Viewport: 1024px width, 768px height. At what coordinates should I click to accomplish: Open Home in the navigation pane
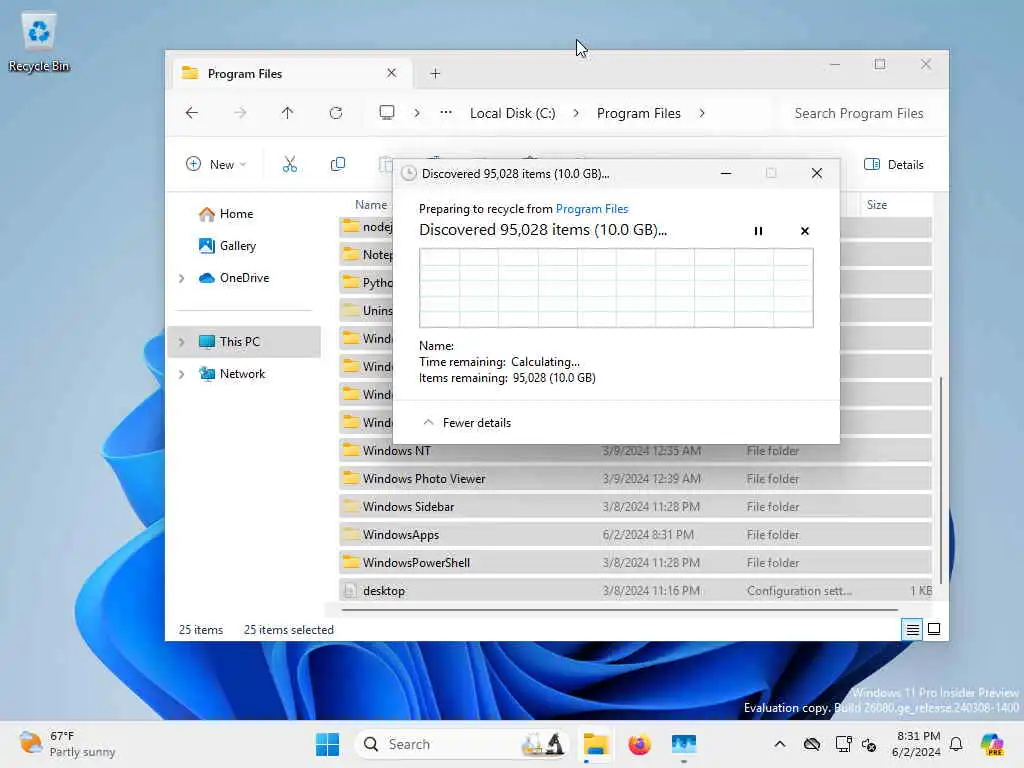236,214
